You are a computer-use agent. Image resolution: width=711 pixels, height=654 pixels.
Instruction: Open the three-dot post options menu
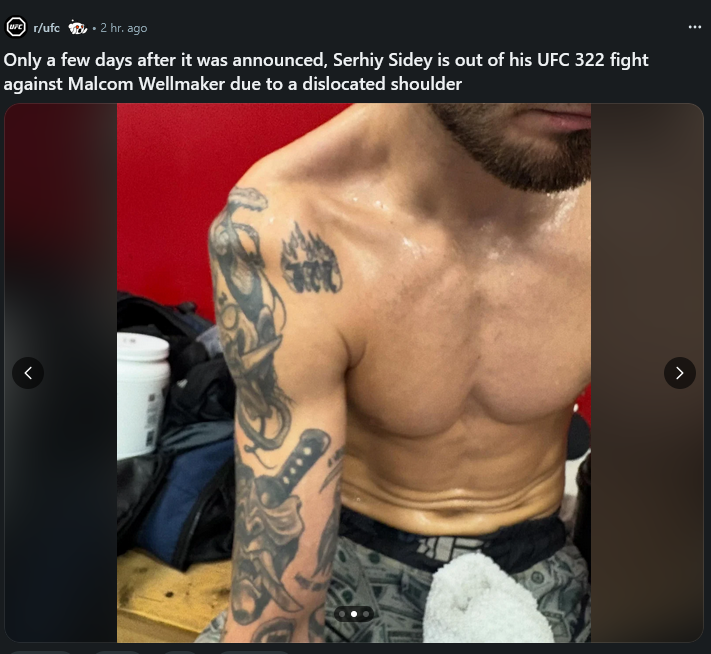coord(694,27)
